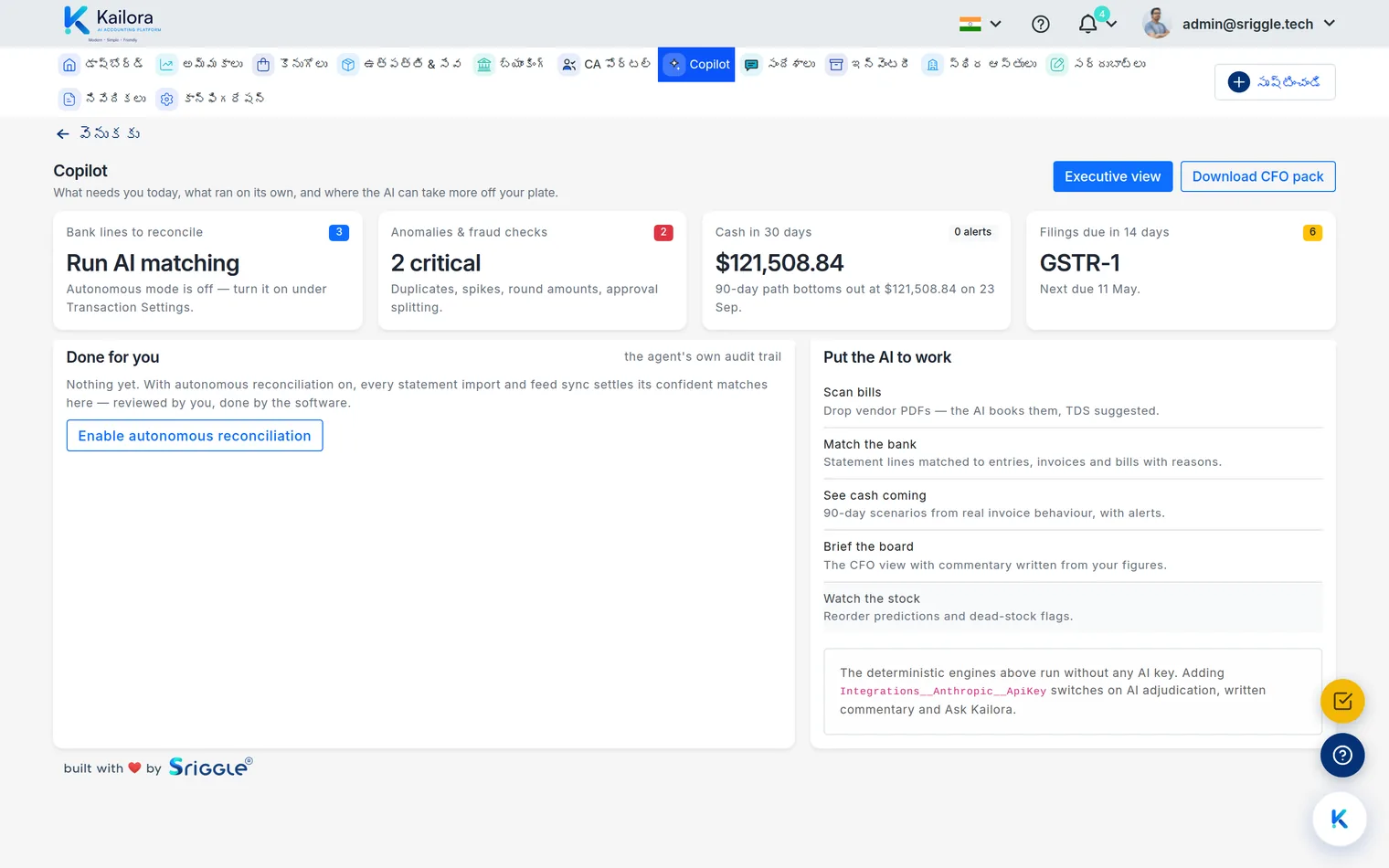Open the Cash in 30 days card
The width and height of the screenshot is (1389, 868).
(x=856, y=270)
